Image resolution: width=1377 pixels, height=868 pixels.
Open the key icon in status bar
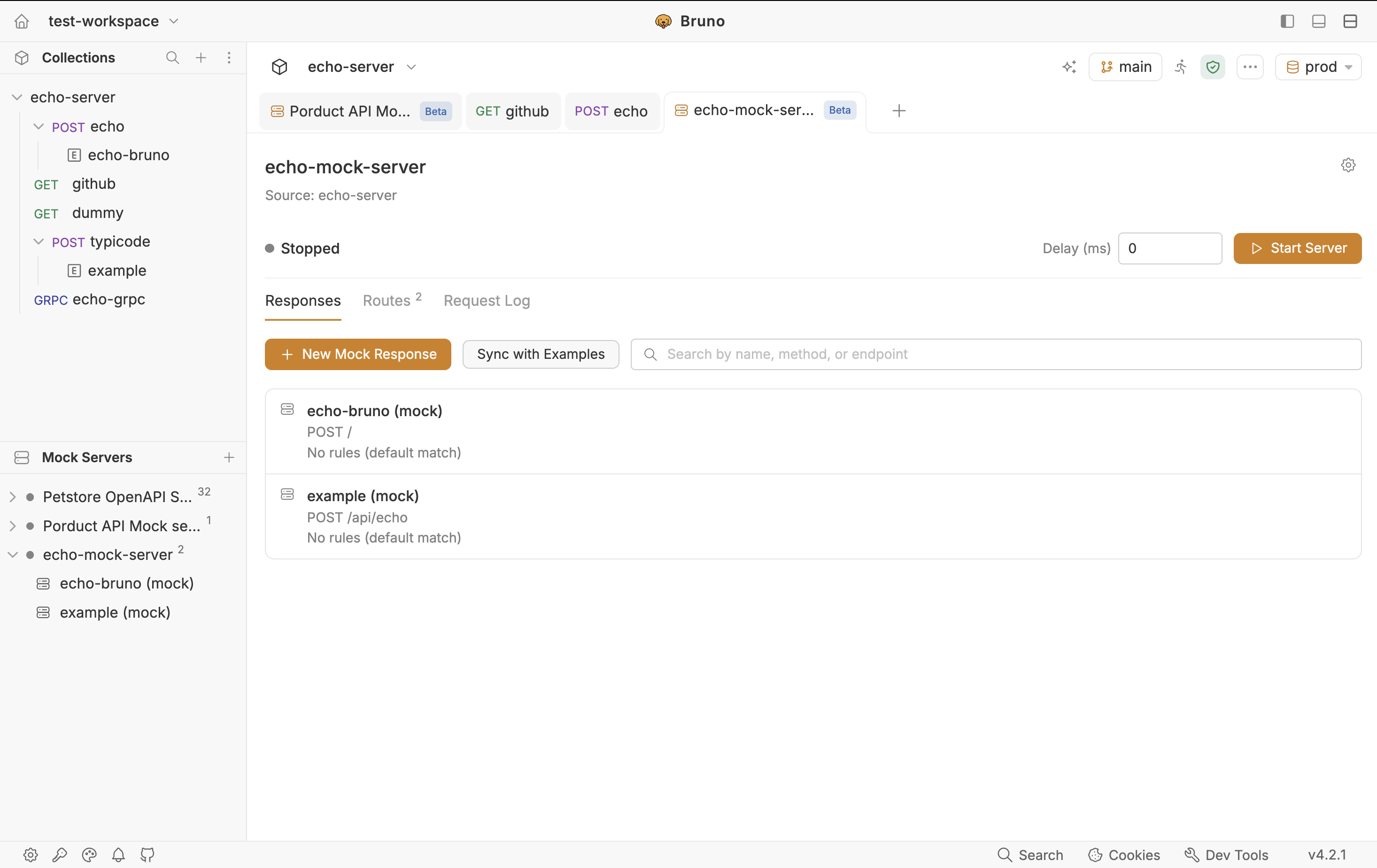tap(60, 855)
